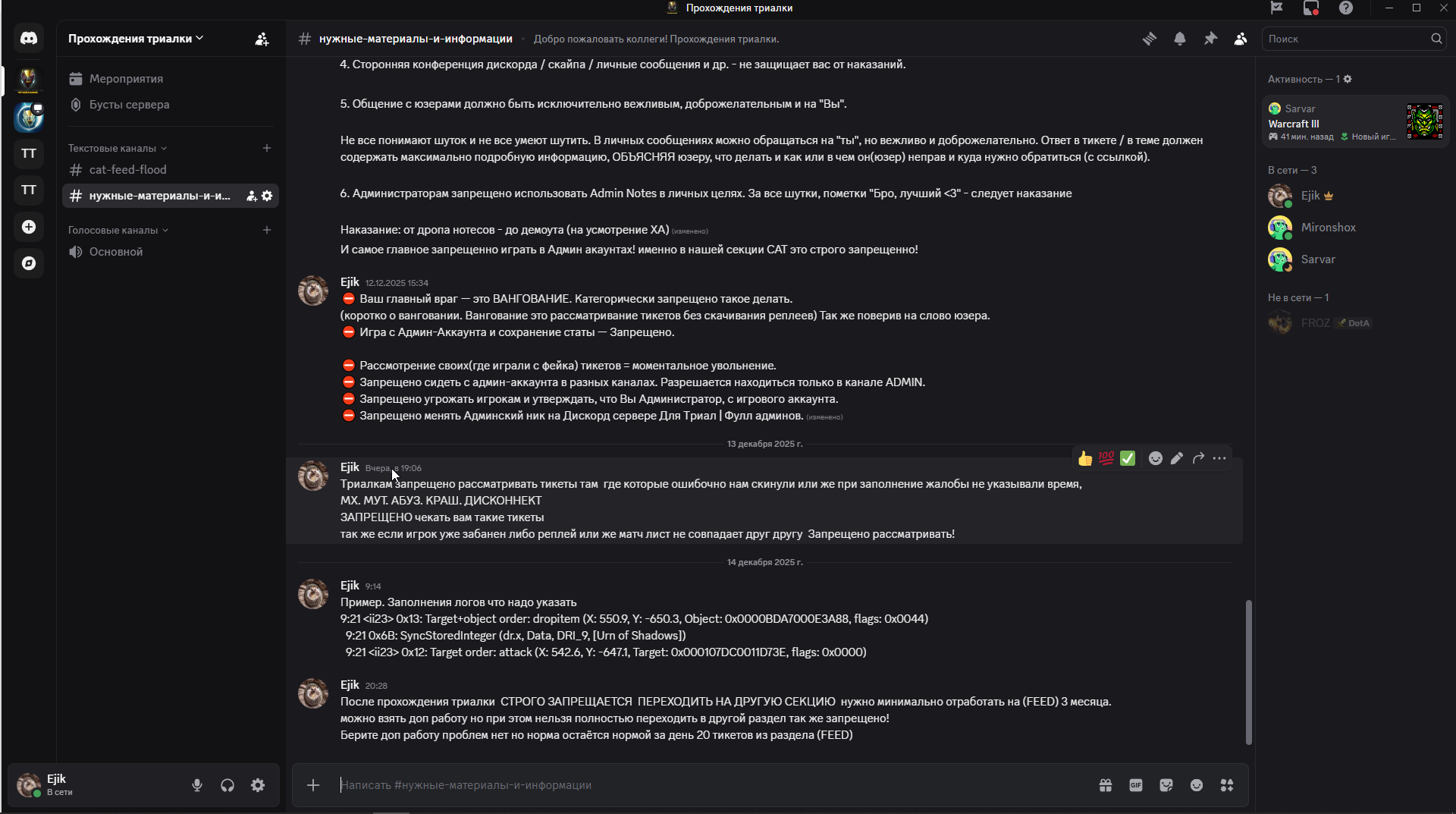Mute the microphone in user panel
This screenshot has width=1456, height=814.
[197, 785]
